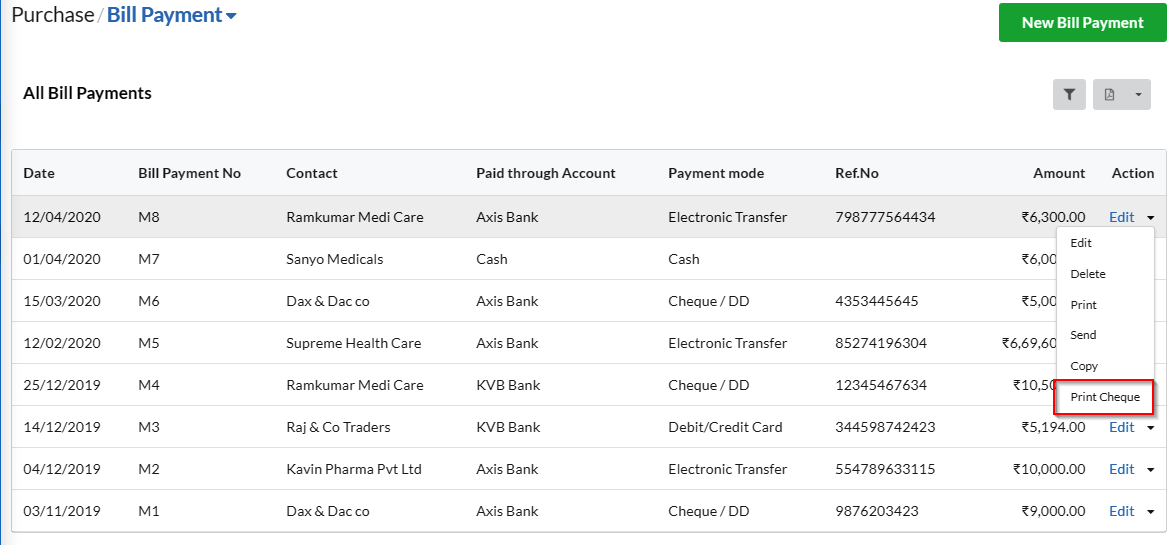Choose Delete in the action menu
Image resolution: width=1172 pixels, height=545 pixels.
(1088, 274)
